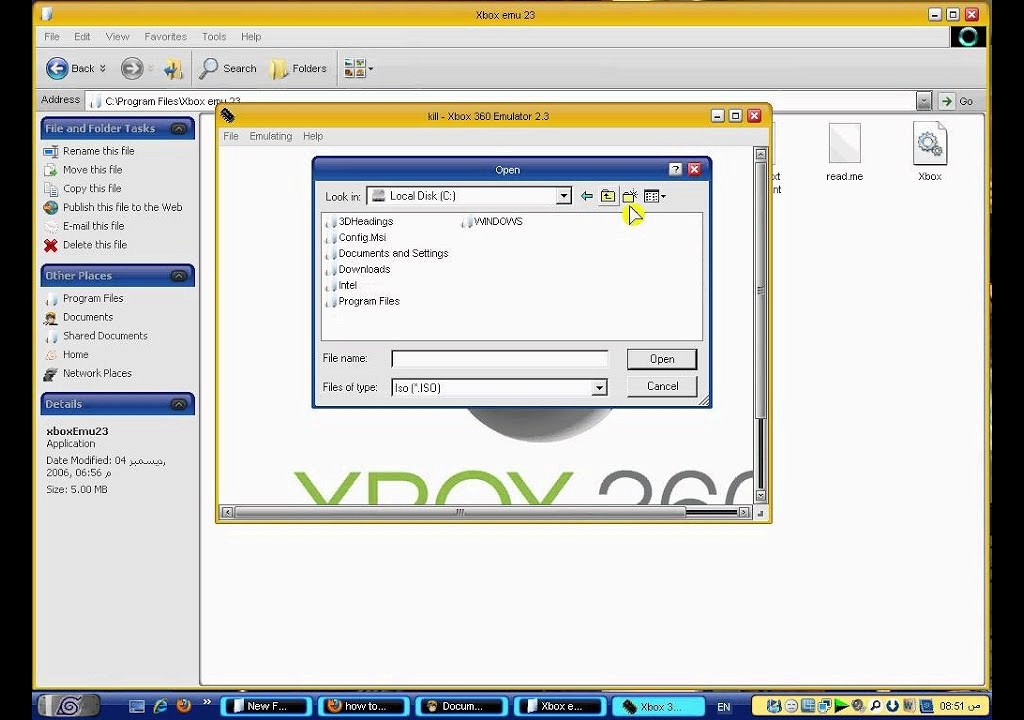Image resolution: width=1024 pixels, height=720 pixels.
Task: Click the Explorer Forward arrow button
Action: click(132, 68)
